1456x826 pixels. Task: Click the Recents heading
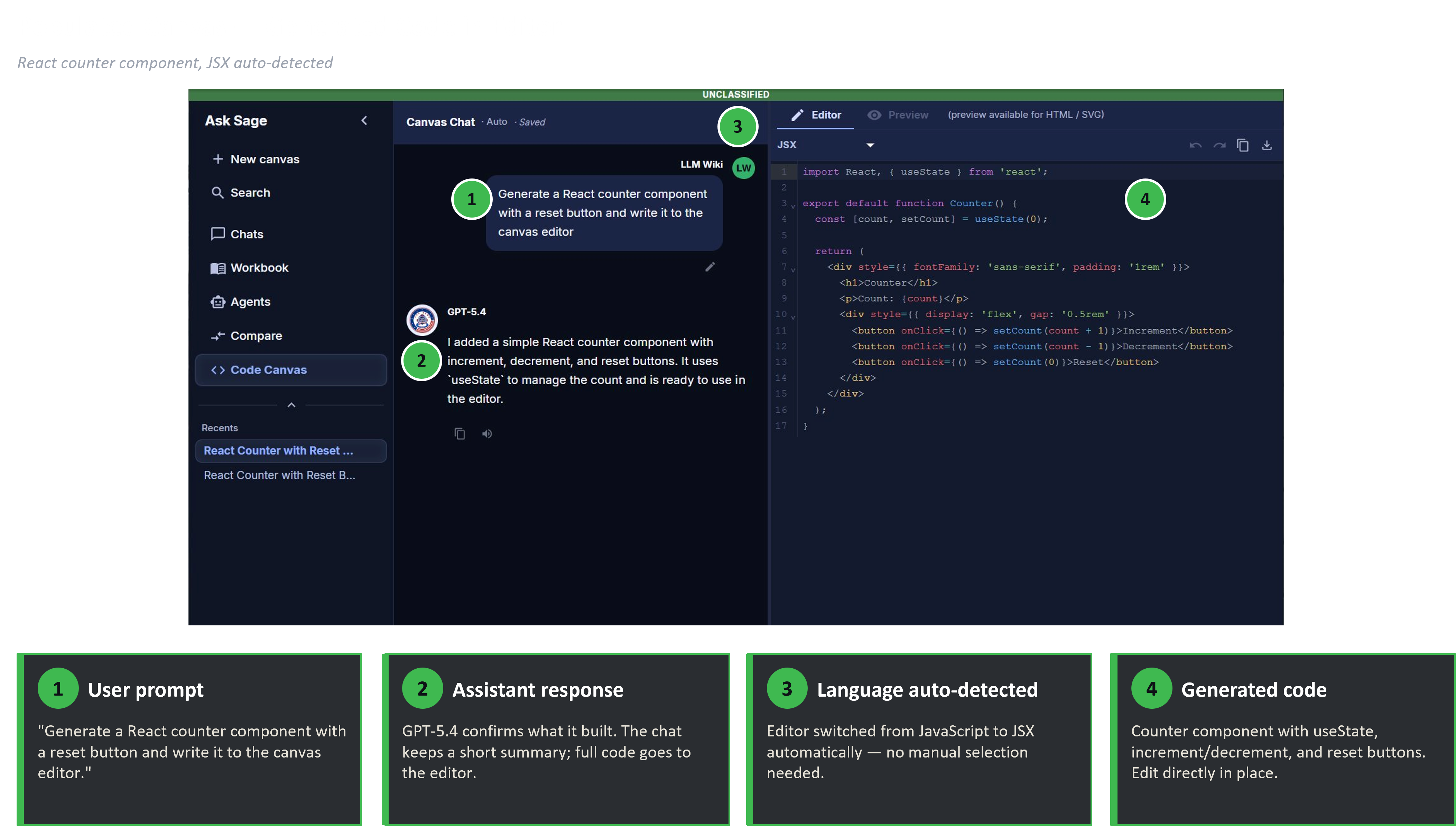point(220,428)
